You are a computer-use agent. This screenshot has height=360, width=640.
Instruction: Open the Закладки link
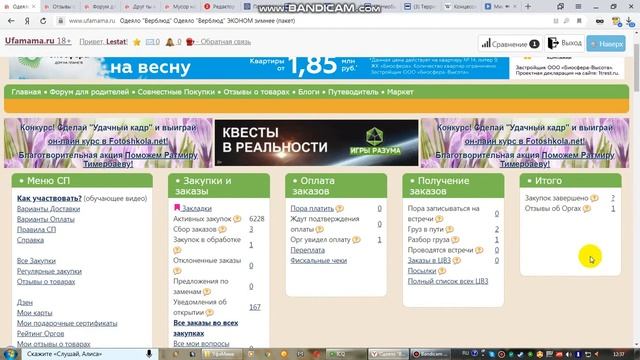(197, 209)
